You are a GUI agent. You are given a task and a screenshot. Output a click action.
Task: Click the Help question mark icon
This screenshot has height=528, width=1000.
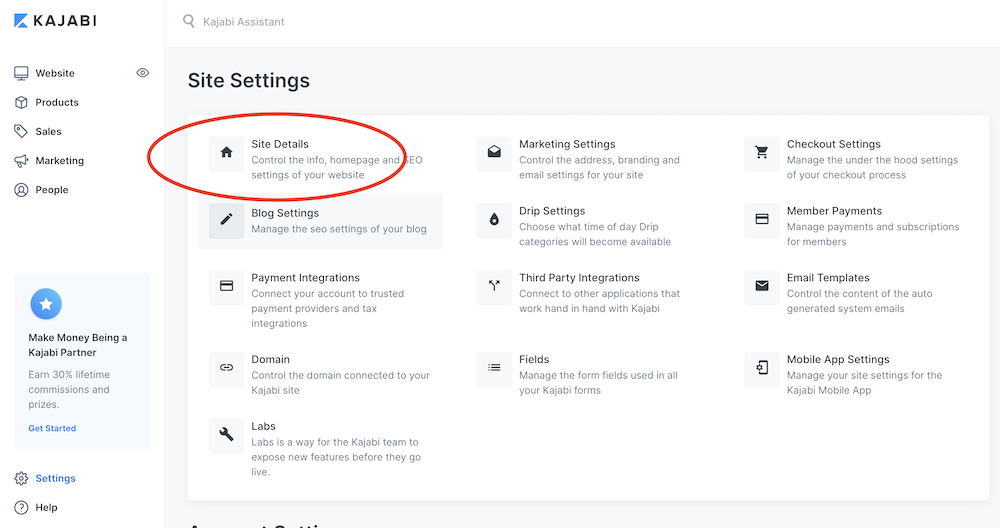point(21,508)
